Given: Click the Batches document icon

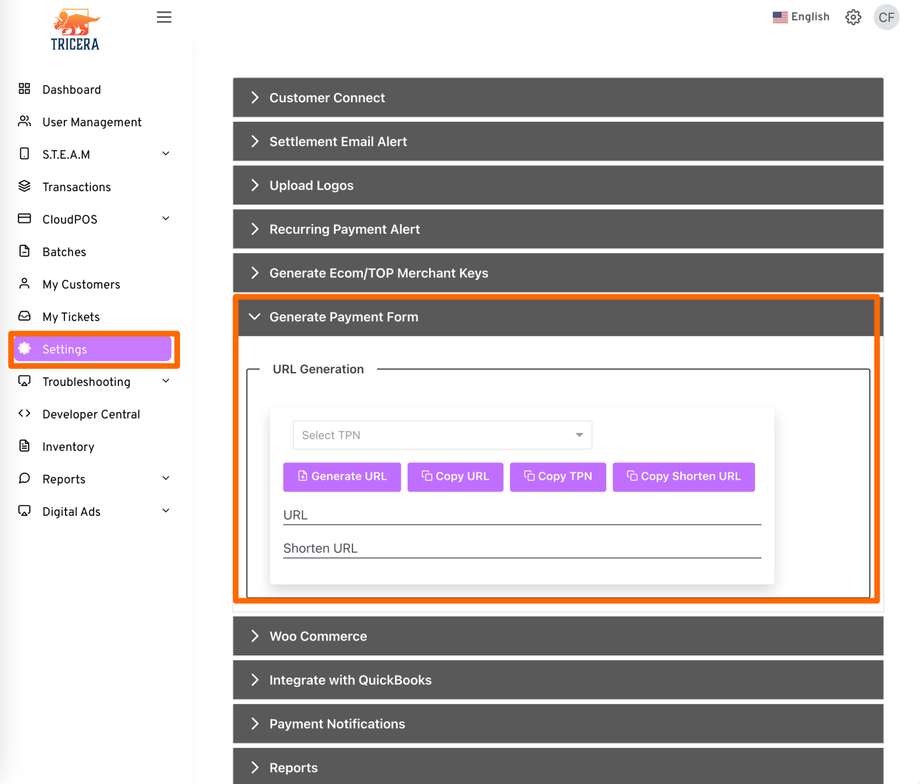Looking at the screenshot, I should coord(25,252).
